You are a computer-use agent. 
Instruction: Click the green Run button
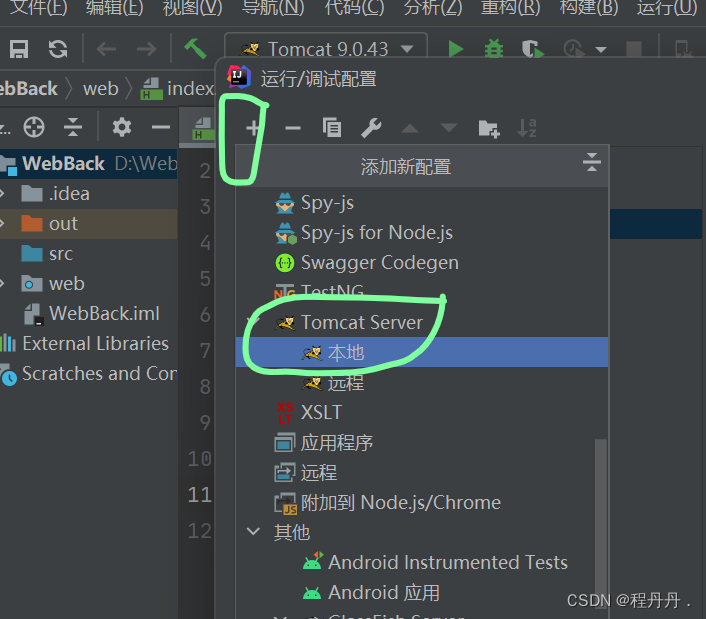pos(456,49)
